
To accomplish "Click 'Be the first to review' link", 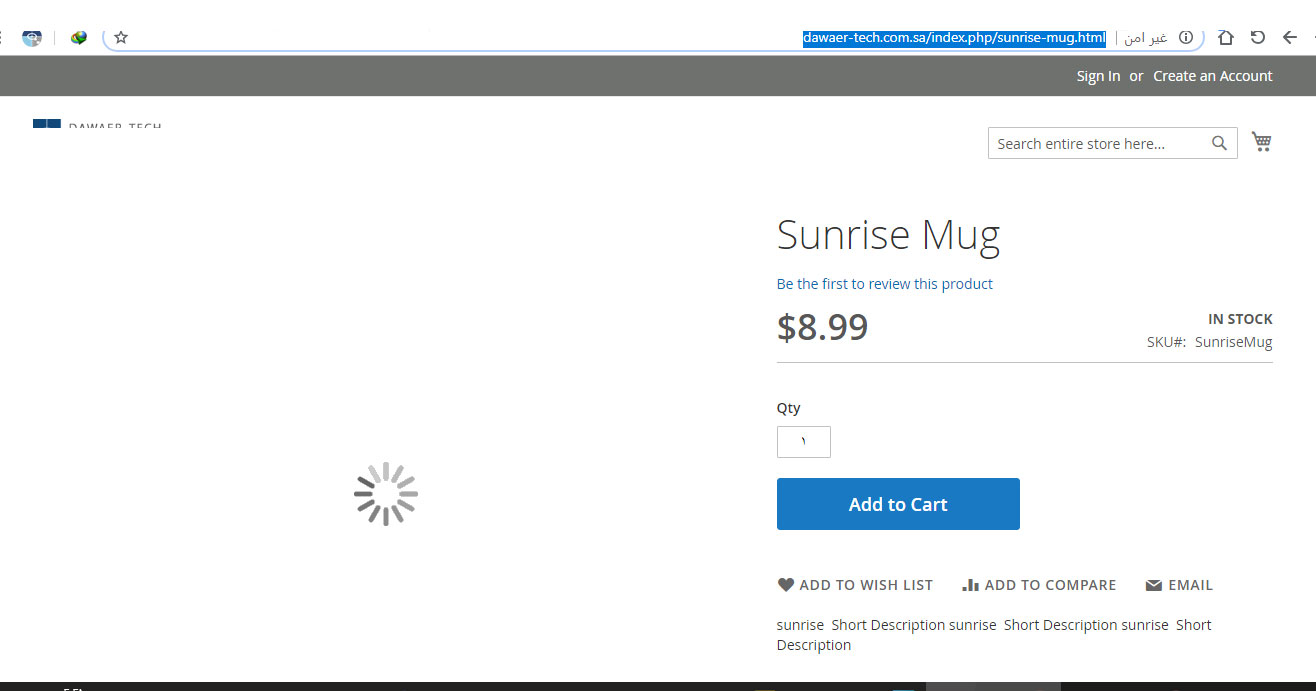I will pyautogui.click(x=884, y=284).
